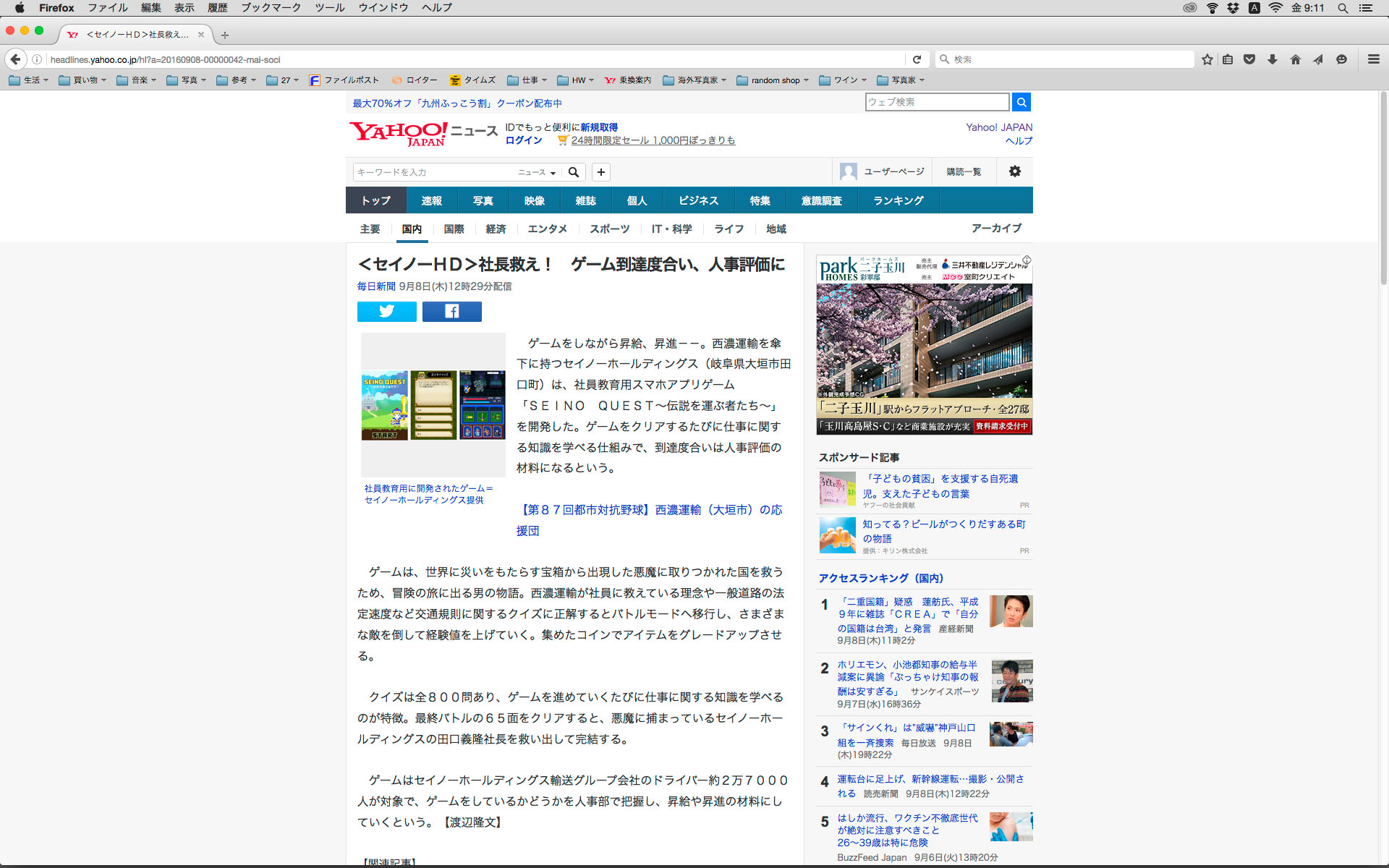Click the Facebook share button
This screenshot has width=1389, height=868.
(x=451, y=311)
